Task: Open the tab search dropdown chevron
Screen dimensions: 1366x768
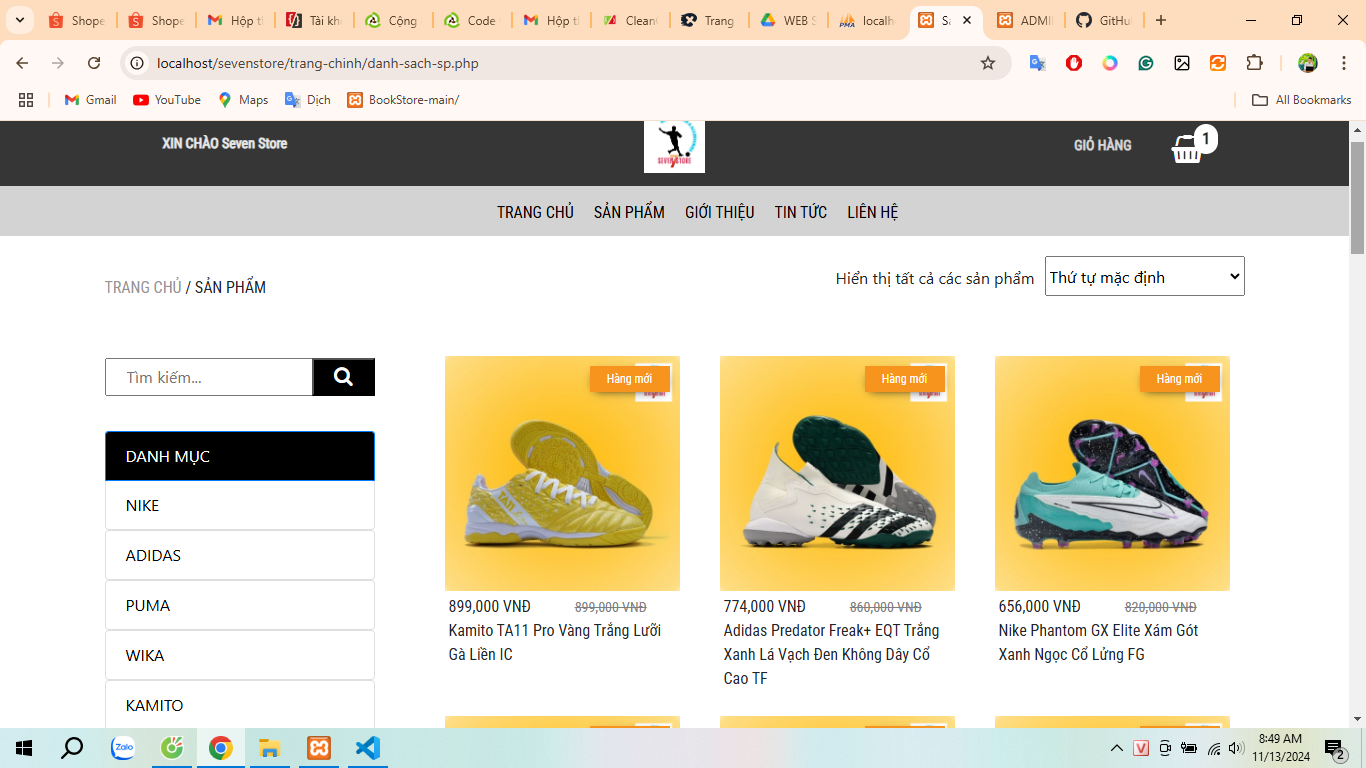Action: (19, 20)
